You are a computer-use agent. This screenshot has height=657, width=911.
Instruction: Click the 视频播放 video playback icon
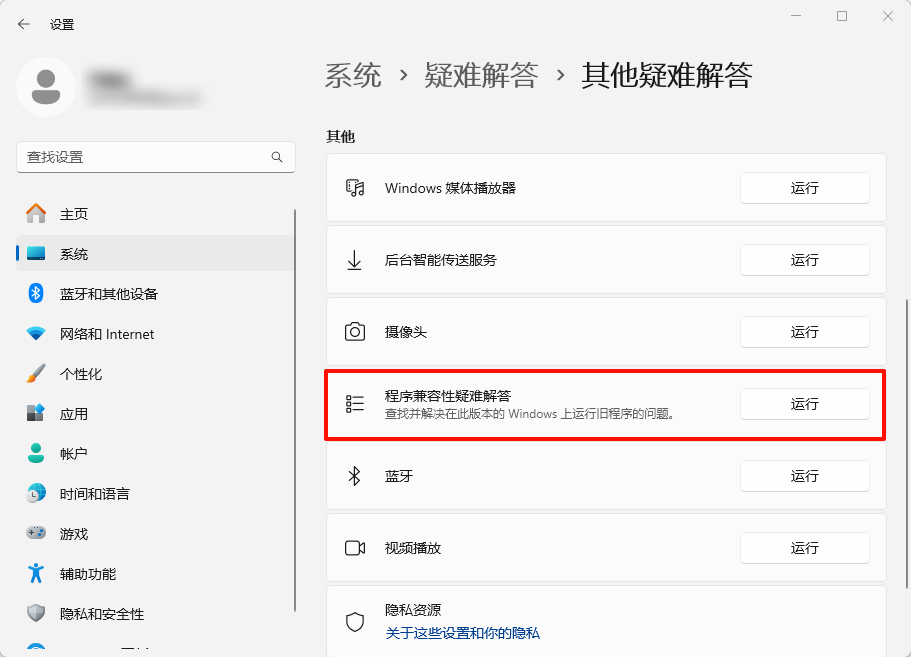click(x=354, y=548)
